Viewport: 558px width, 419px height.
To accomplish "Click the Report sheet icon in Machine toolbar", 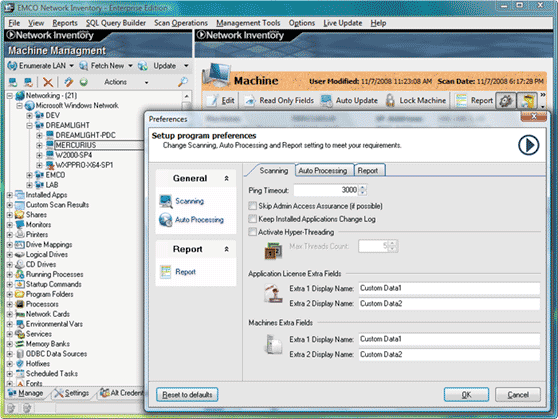I will [x=461, y=100].
